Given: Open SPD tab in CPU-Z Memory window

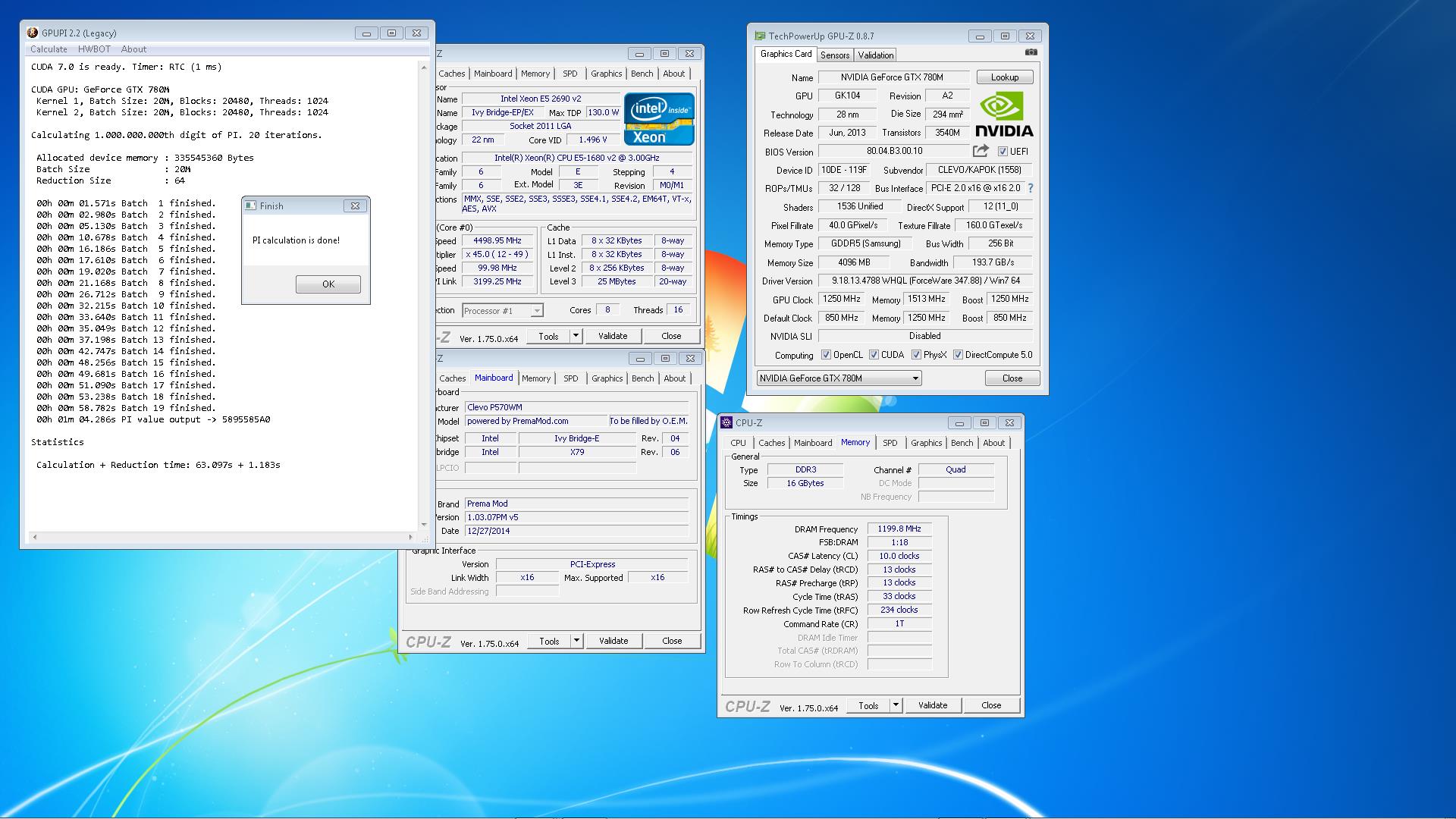Looking at the screenshot, I should point(890,443).
